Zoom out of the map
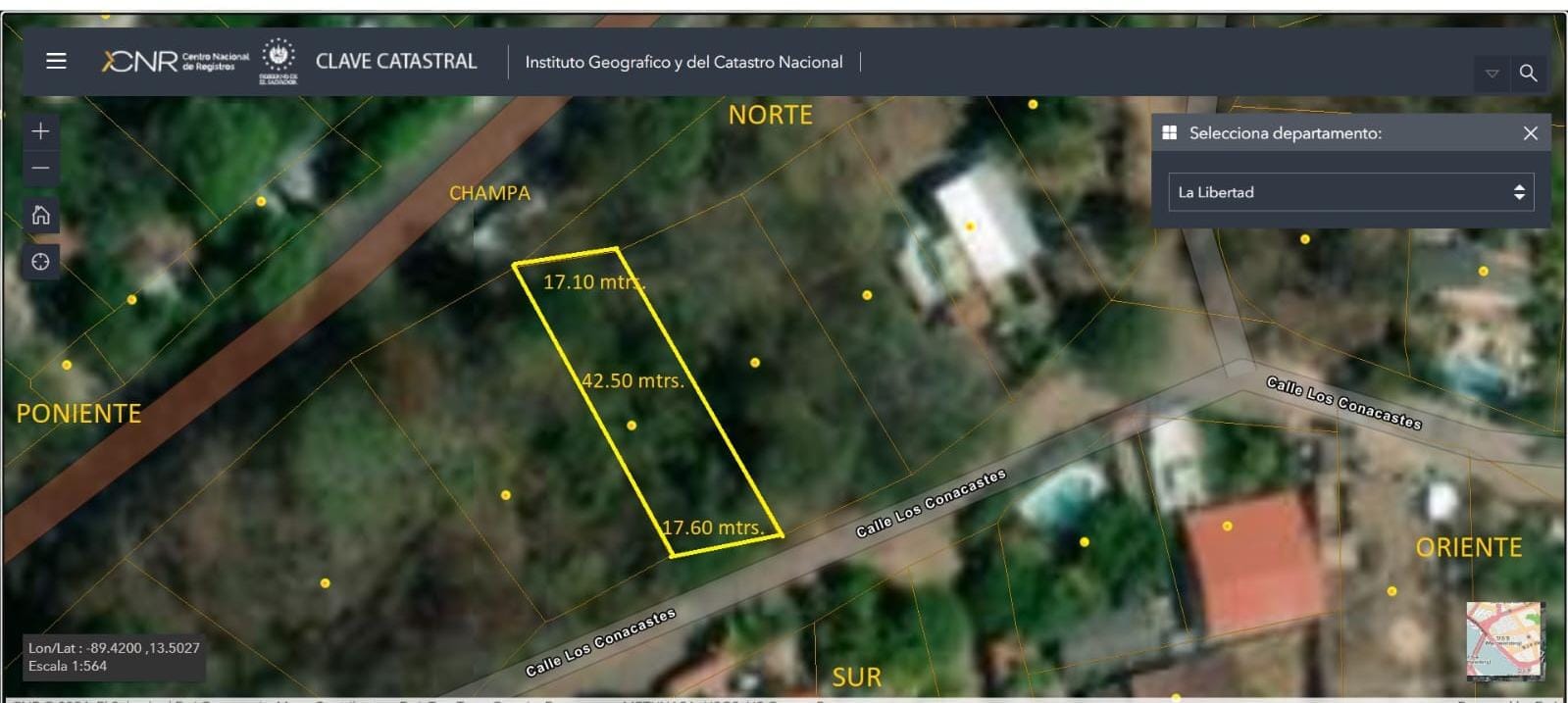The height and width of the screenshot is (703, 1568). [40, 169]
